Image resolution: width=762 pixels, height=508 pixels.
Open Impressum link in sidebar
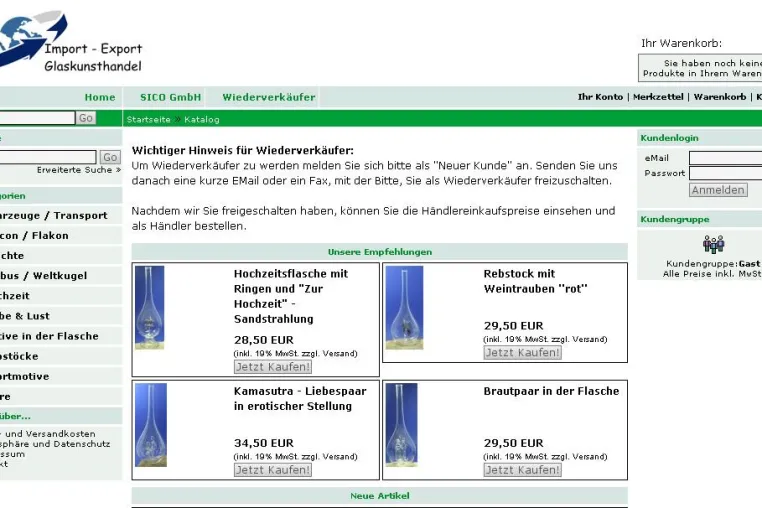point(12,454)
